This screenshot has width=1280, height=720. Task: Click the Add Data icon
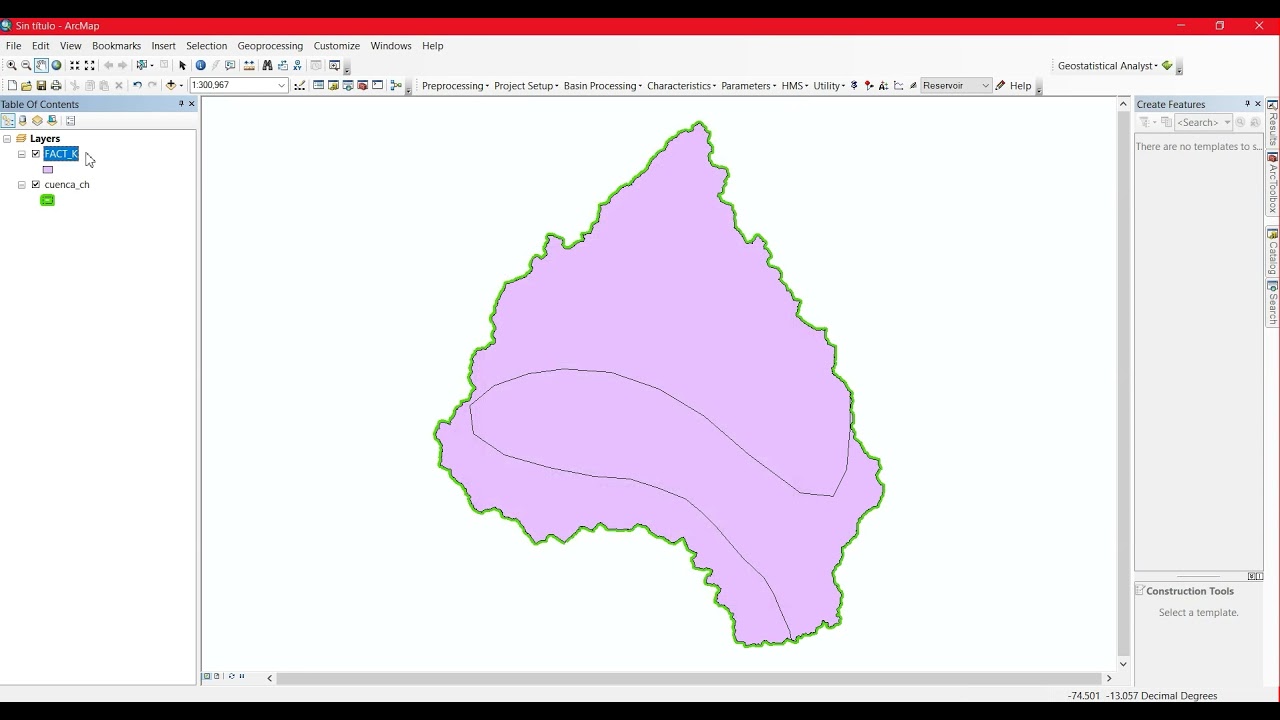[171, 86]
